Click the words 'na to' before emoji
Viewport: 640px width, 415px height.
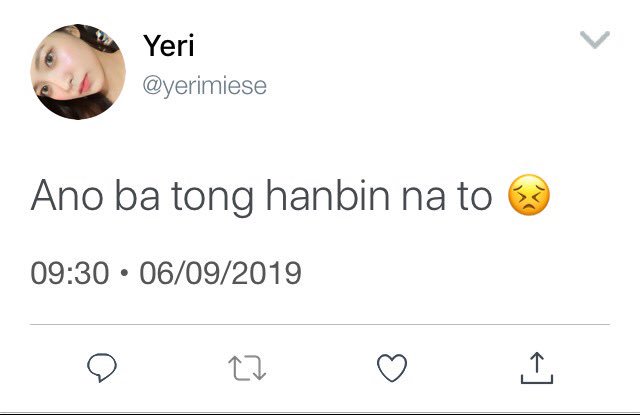[447, 197]
